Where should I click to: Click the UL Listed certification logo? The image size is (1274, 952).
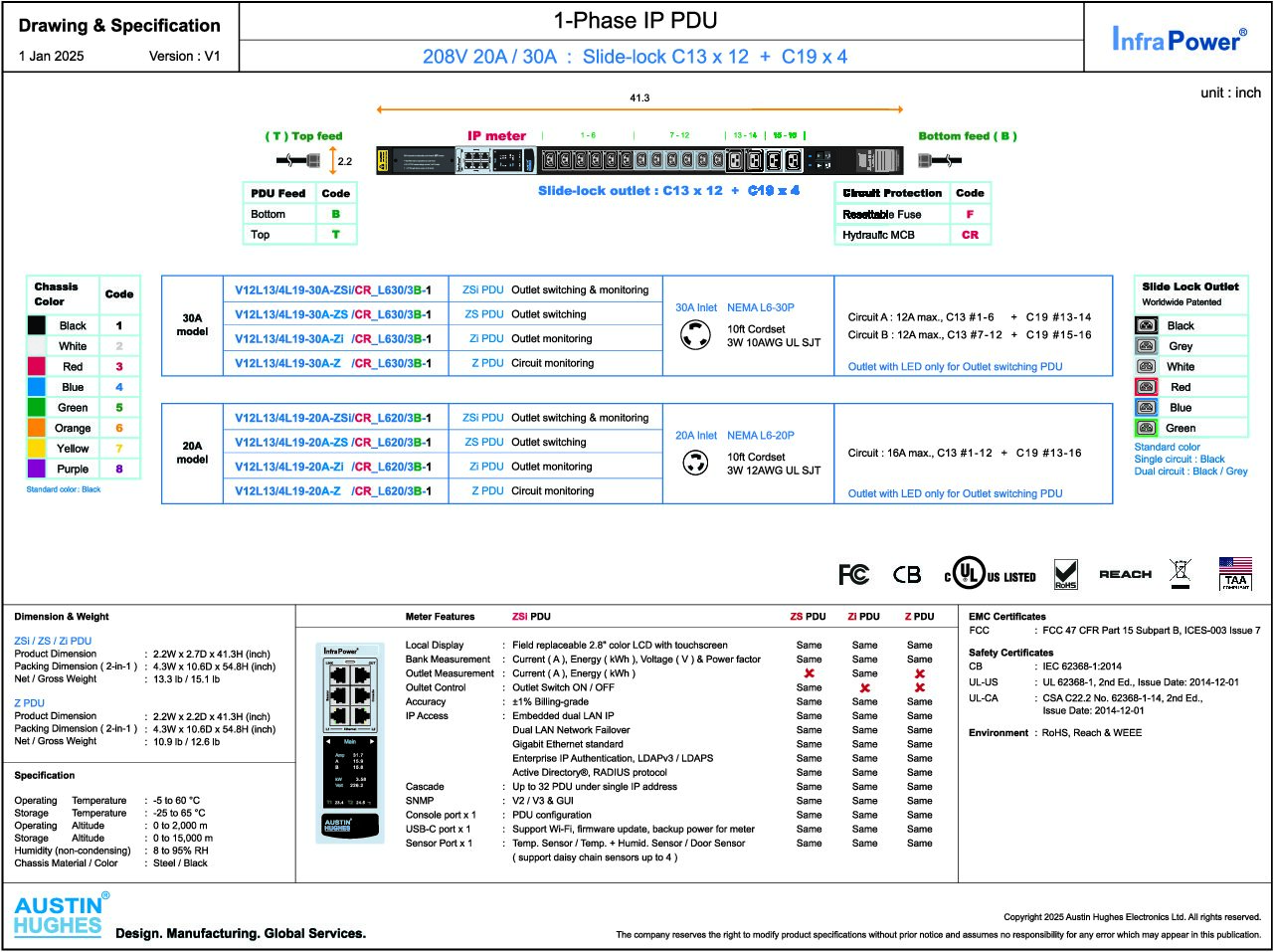(x=990, y=575)
